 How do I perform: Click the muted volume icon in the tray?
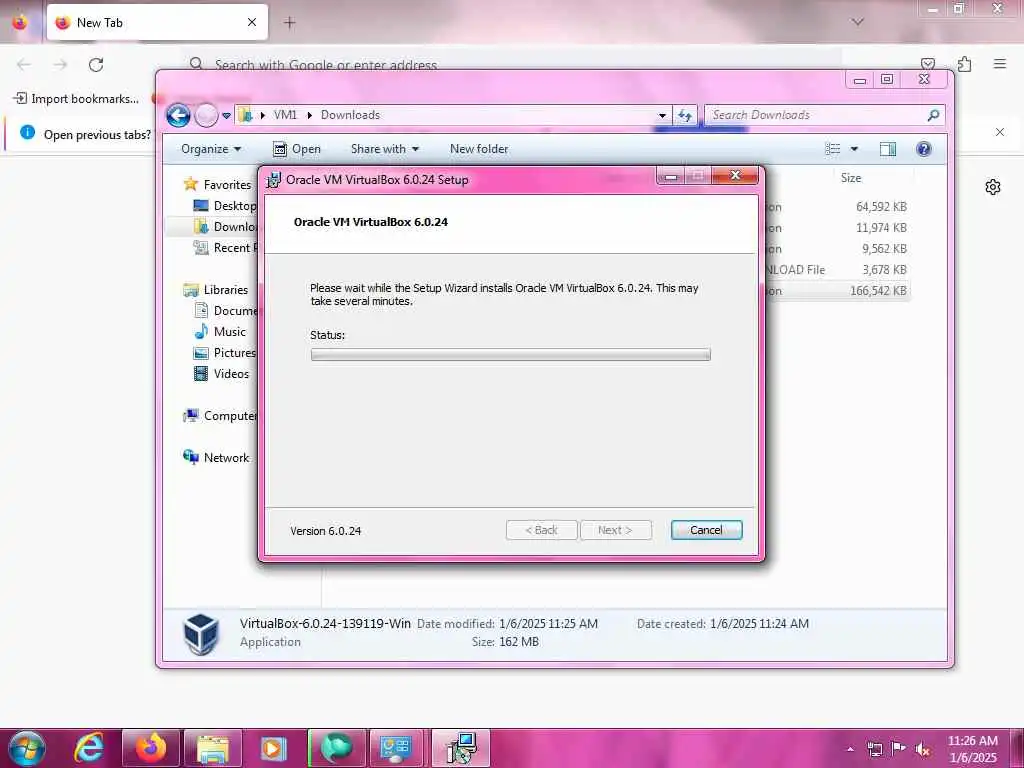click(922, 750)
